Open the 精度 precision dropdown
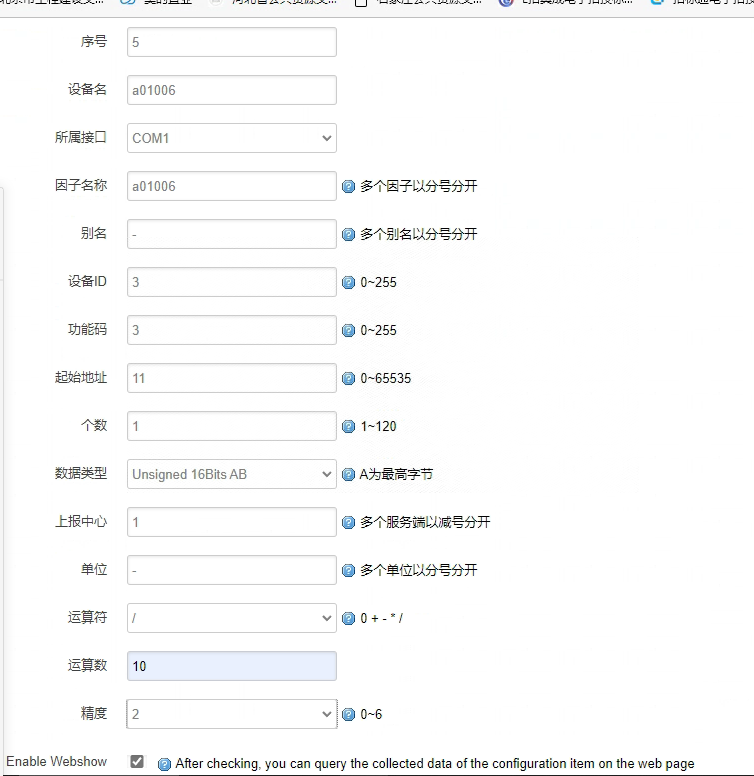Screen dimensions: 754x776 click(x=232, y=714)
